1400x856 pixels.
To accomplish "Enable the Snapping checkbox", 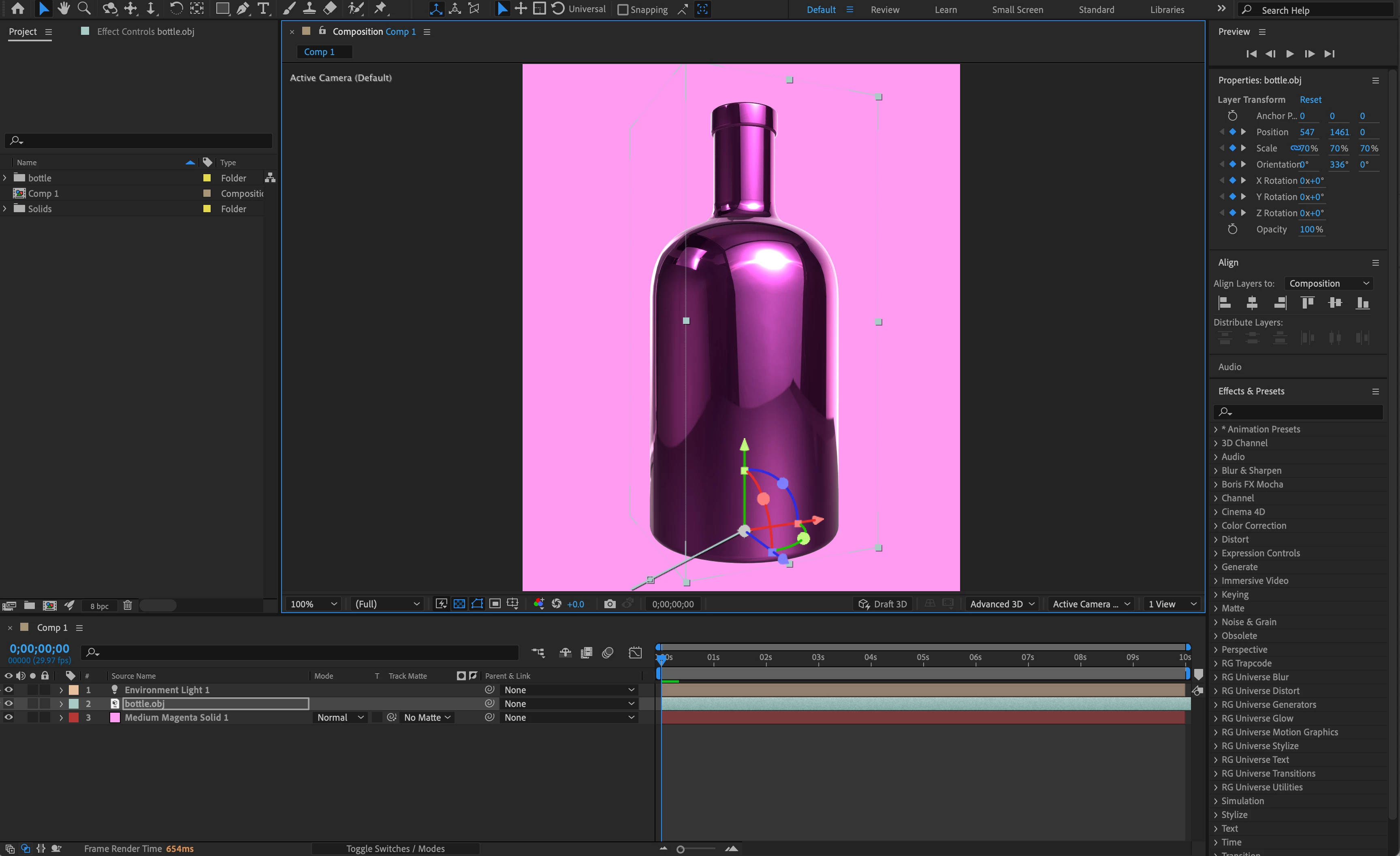I will [623, 10].
